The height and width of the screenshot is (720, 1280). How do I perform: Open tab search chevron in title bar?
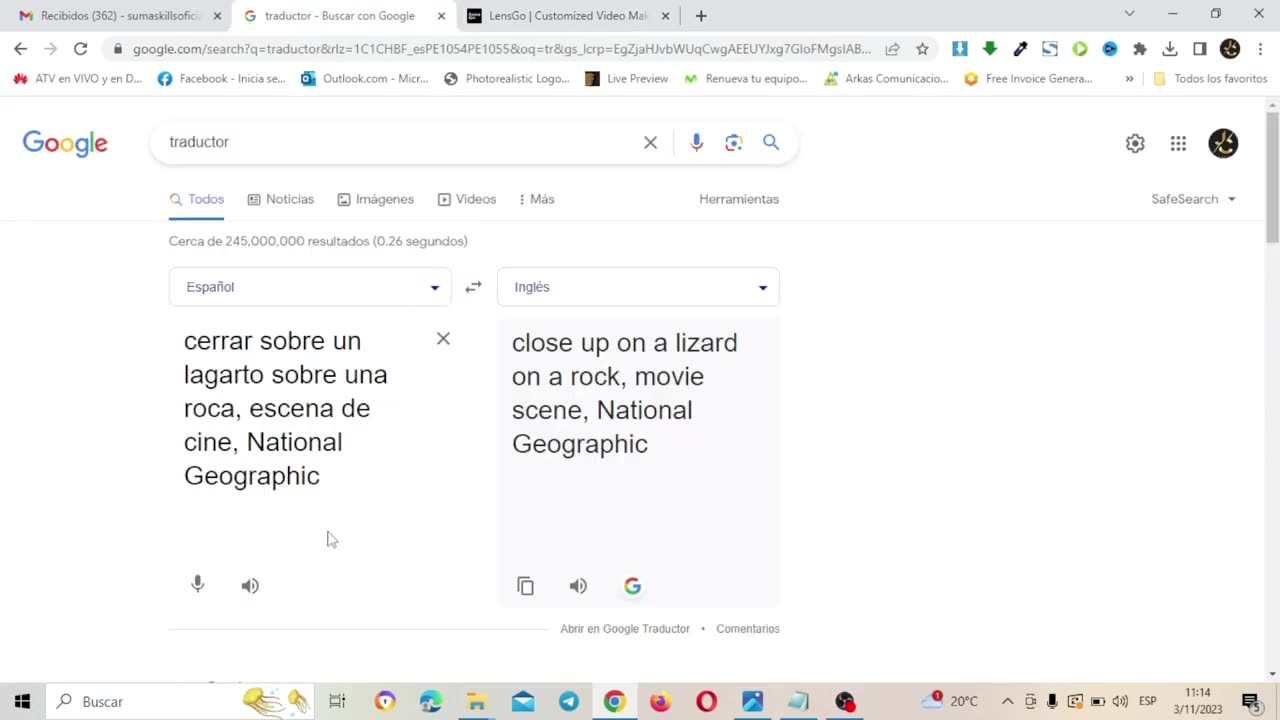tap(1129, 14)
